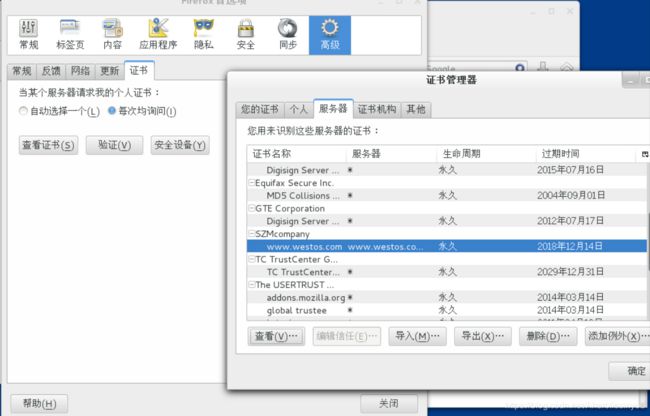Open the 内容 content preferences icon
This screenshot has height=416, width=650.
(112, 35)
